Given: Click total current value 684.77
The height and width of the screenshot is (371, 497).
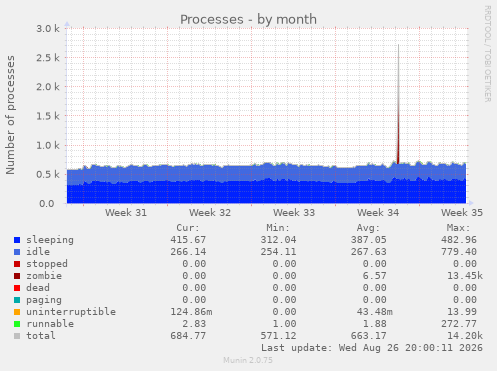Looking at the screenshot, I should [188, 336].
